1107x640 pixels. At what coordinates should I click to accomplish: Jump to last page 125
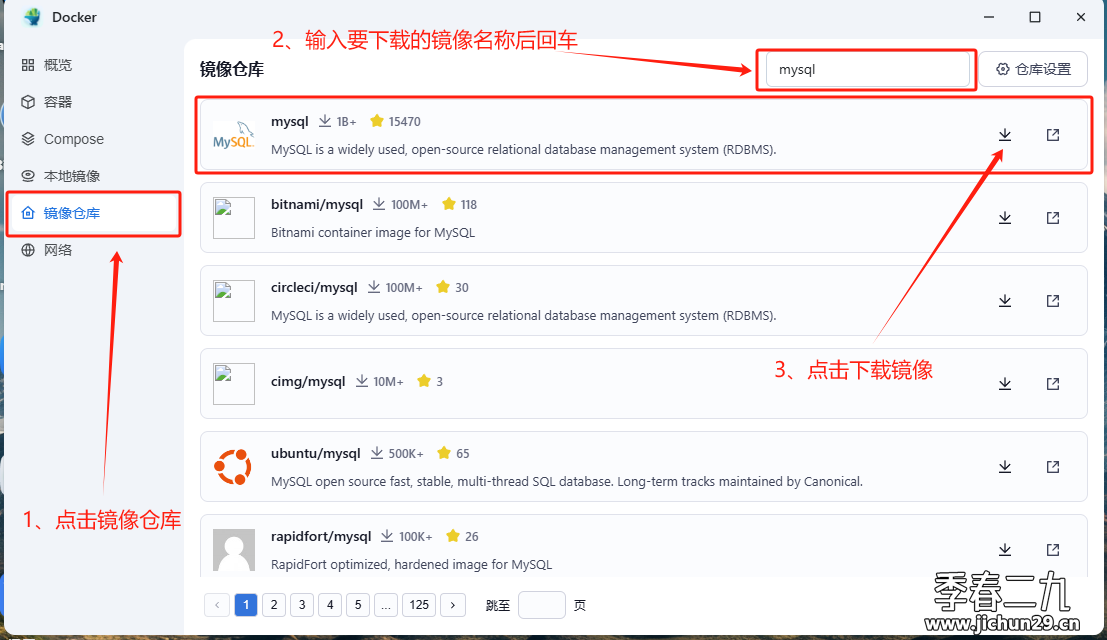point(419,605)
